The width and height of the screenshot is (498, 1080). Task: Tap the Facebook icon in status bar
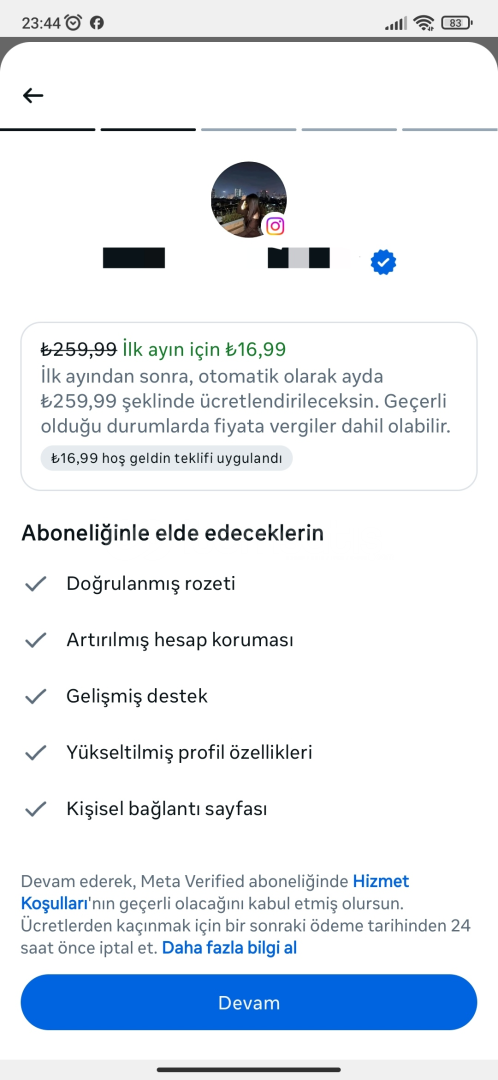point(97,23)
